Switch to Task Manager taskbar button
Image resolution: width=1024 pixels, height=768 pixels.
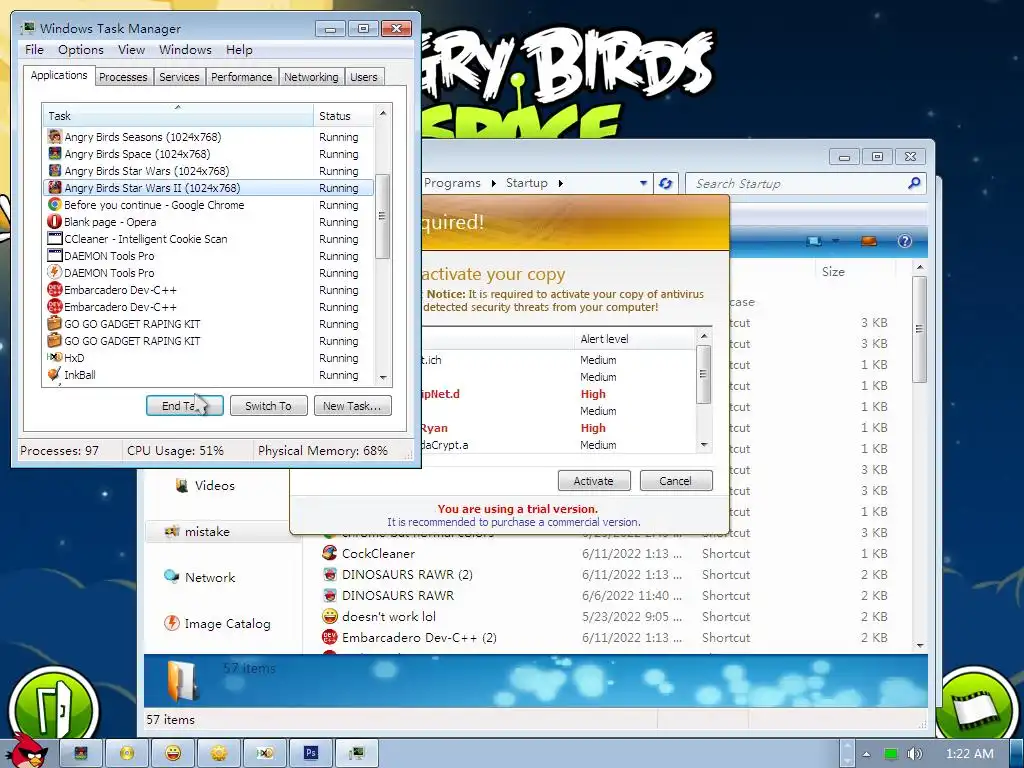coord(356,753)
